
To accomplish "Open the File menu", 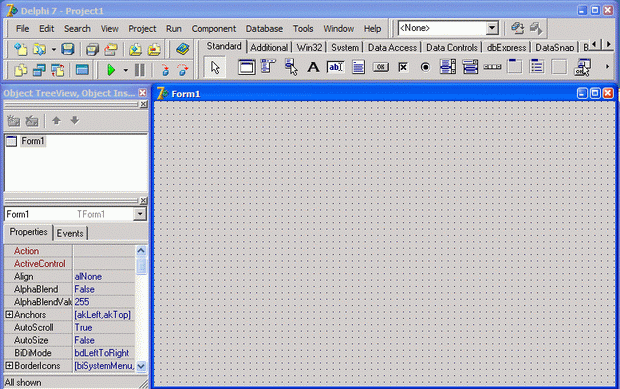I will [22, 28].
